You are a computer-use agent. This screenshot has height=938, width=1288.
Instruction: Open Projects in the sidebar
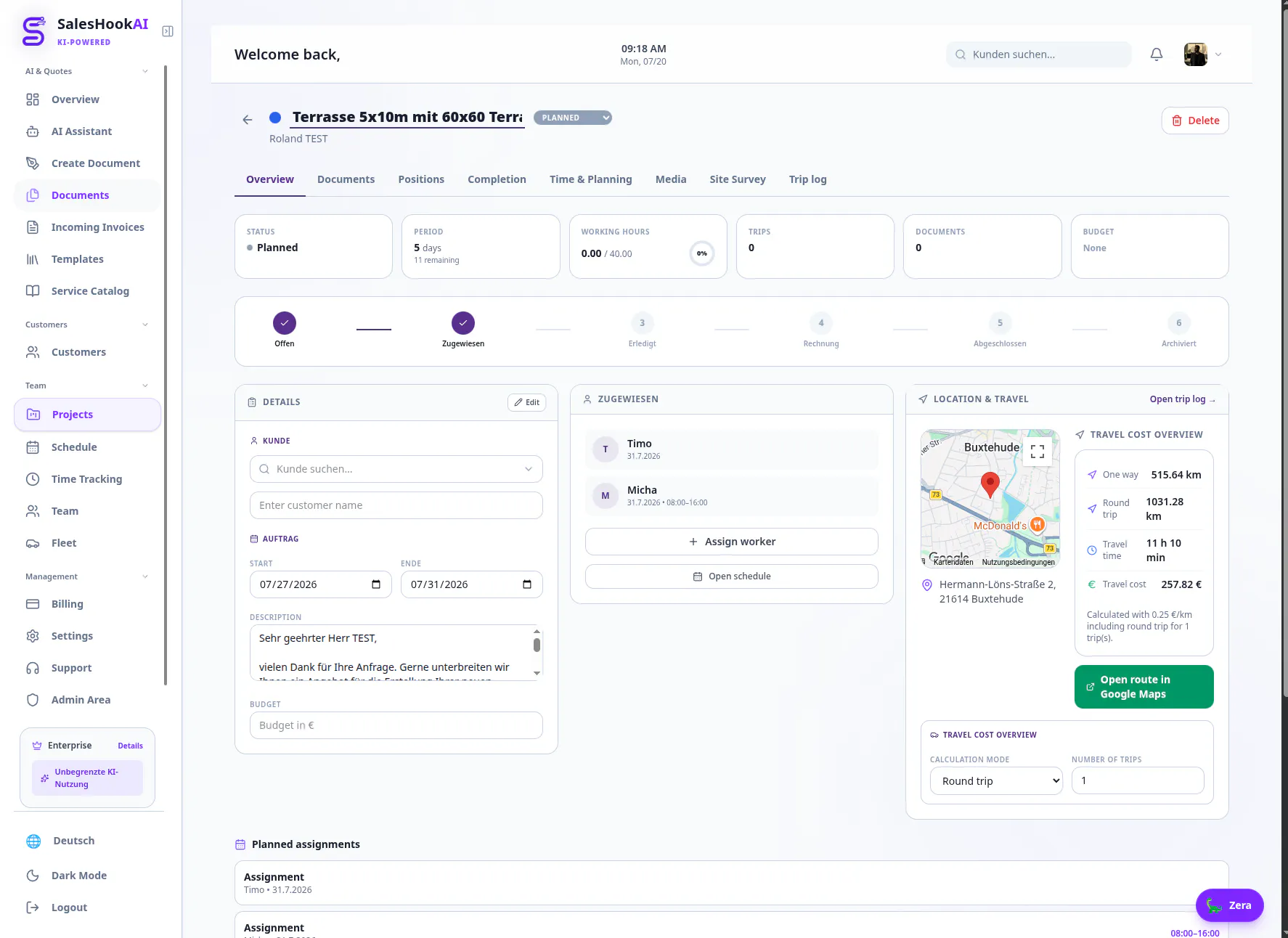tap(87, 415)
